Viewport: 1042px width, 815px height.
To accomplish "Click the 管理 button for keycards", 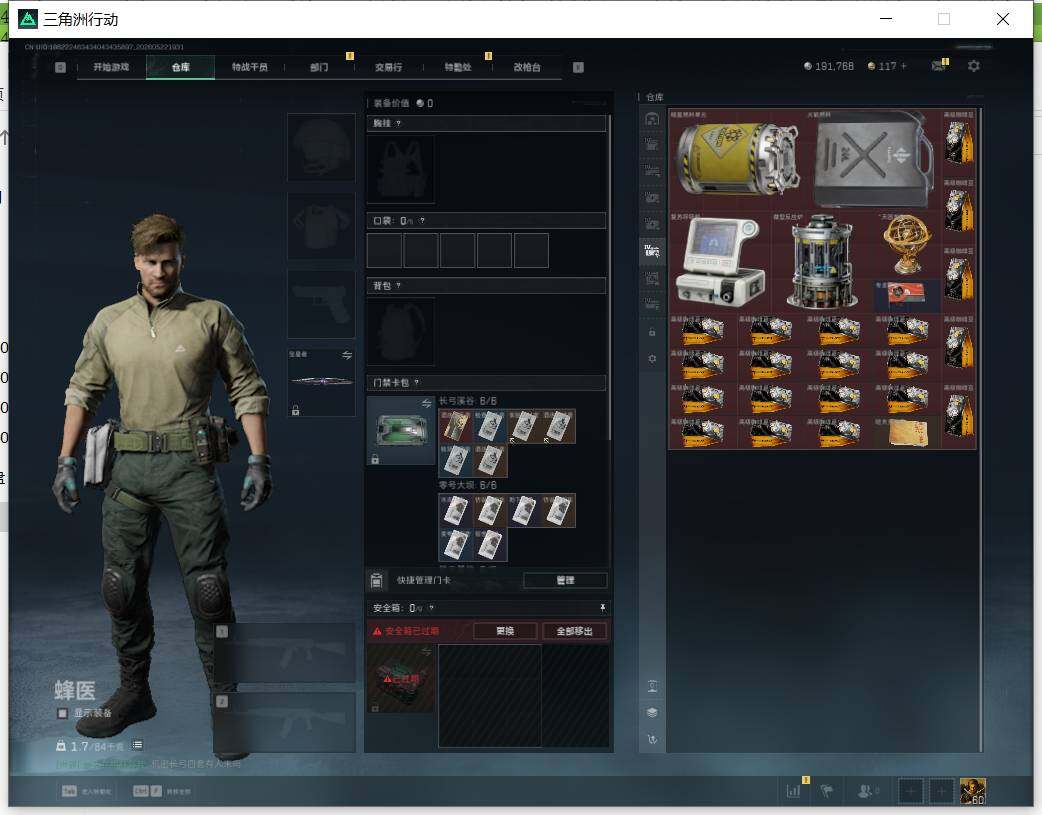I will pos(565,580).
